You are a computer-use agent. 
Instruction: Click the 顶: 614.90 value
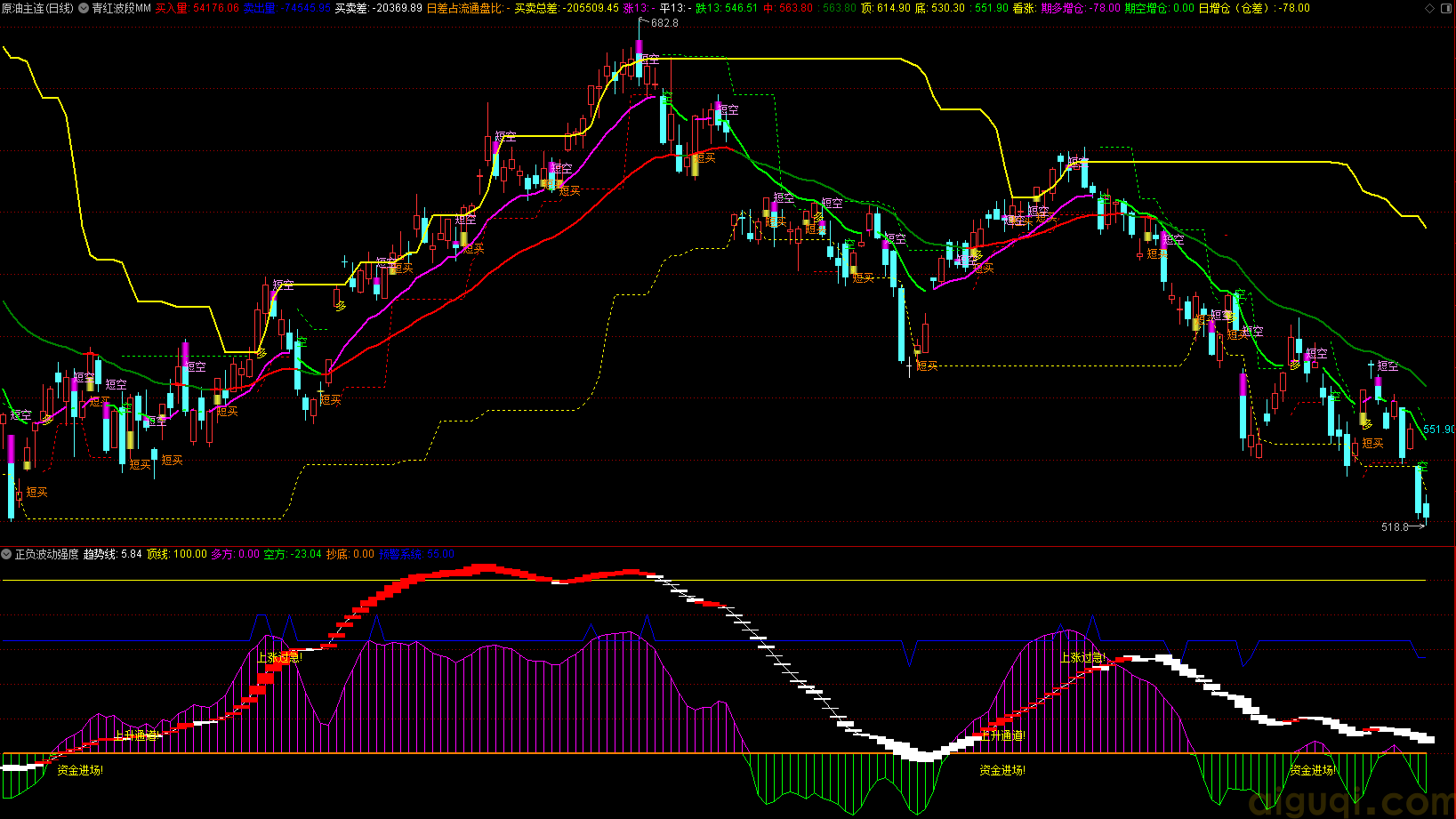886,8
